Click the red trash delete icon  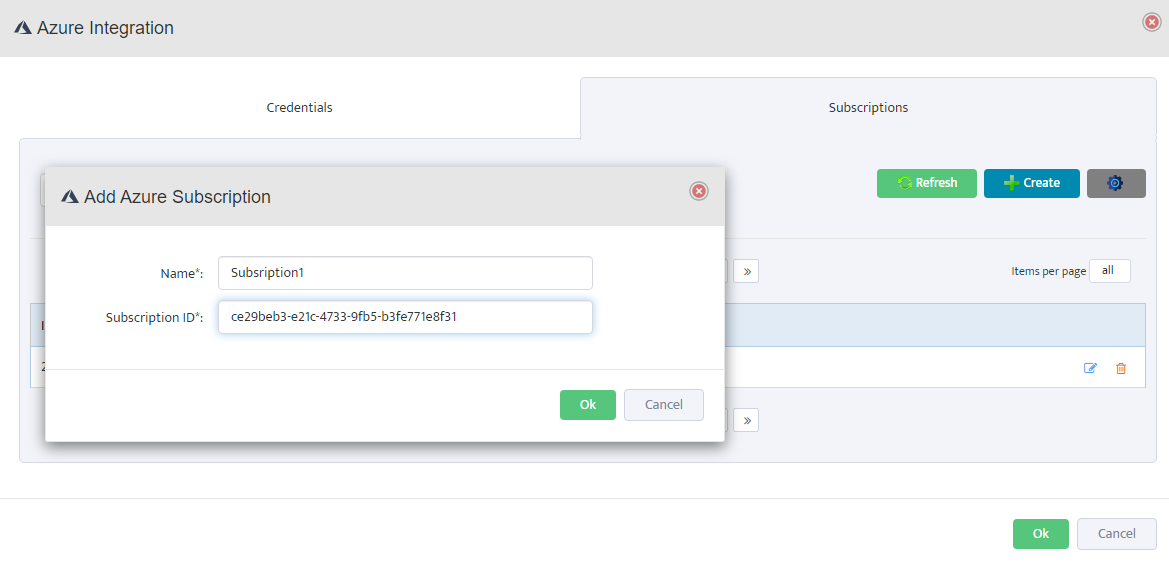click(1120, 368)
